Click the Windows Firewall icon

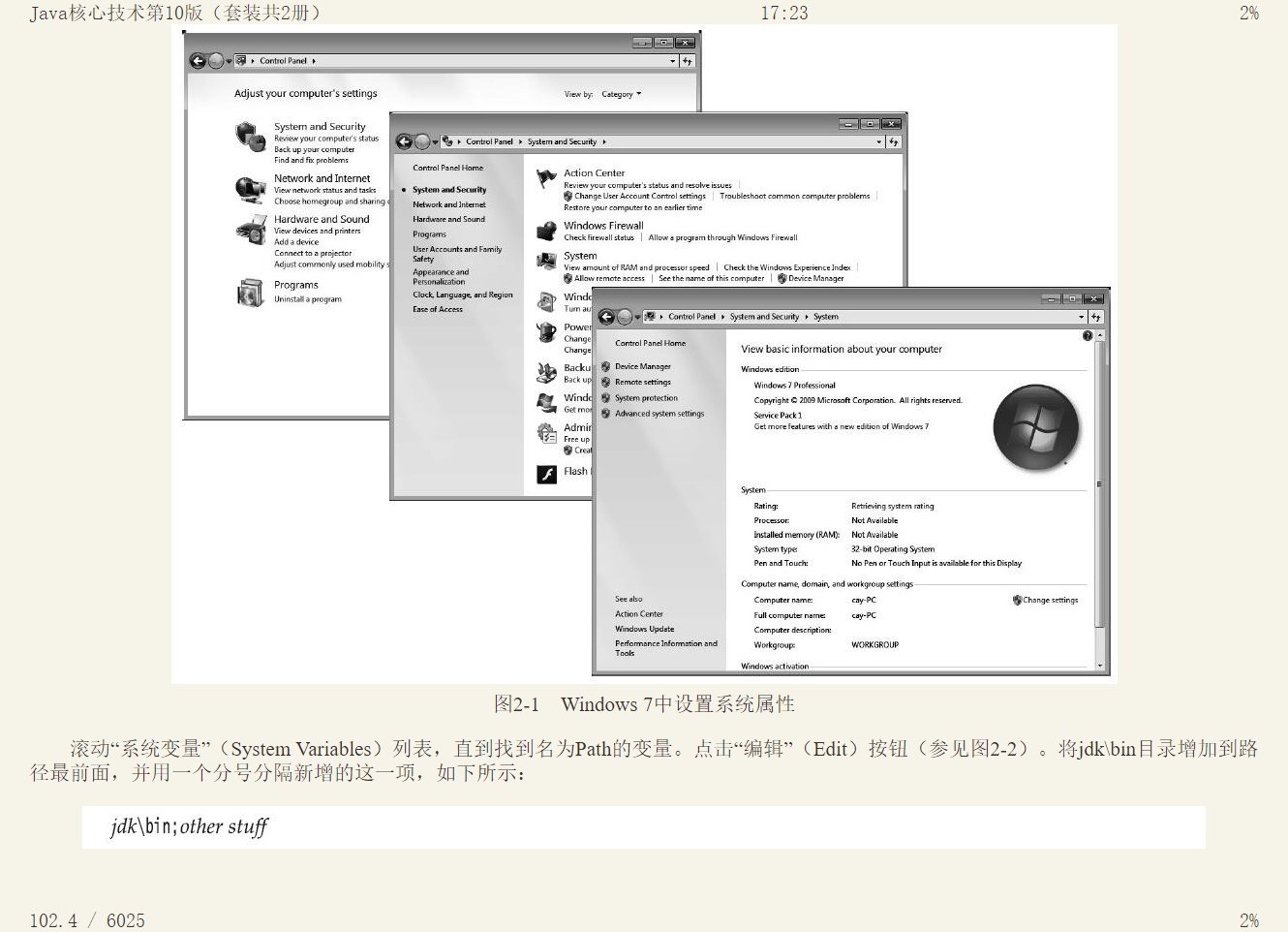coord(546,231)
